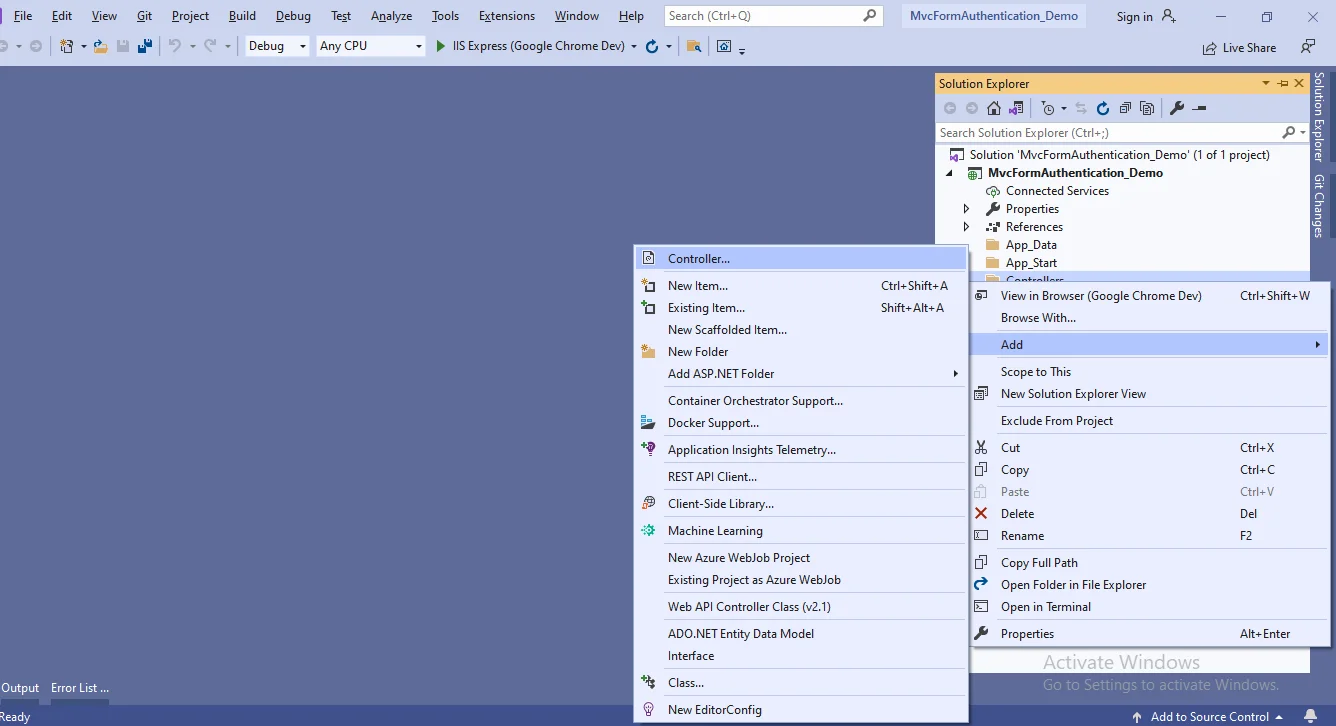Open the Extensions menu
1336x726 pixels.
click(507, 16)
